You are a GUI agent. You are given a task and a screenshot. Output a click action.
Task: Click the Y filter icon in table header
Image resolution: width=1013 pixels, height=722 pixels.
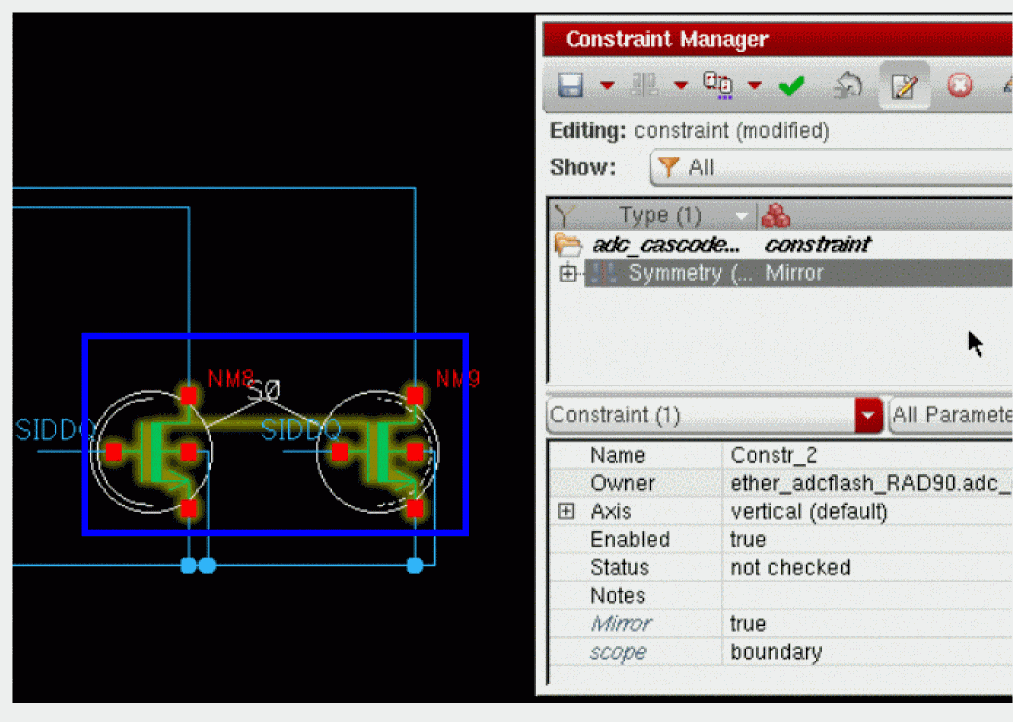pyautogui.click(x=563, y=216)
